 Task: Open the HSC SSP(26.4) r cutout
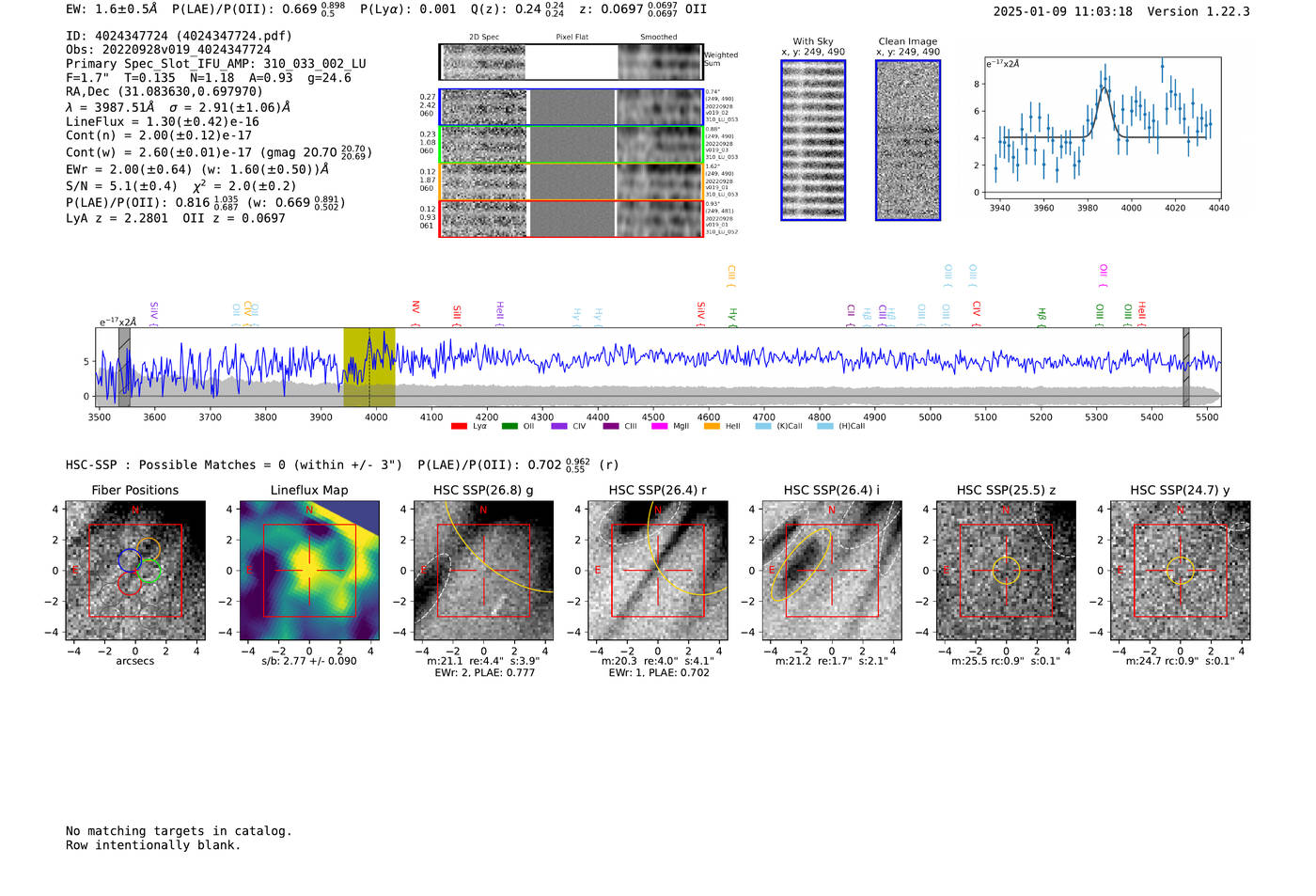[x=658, y=571]
